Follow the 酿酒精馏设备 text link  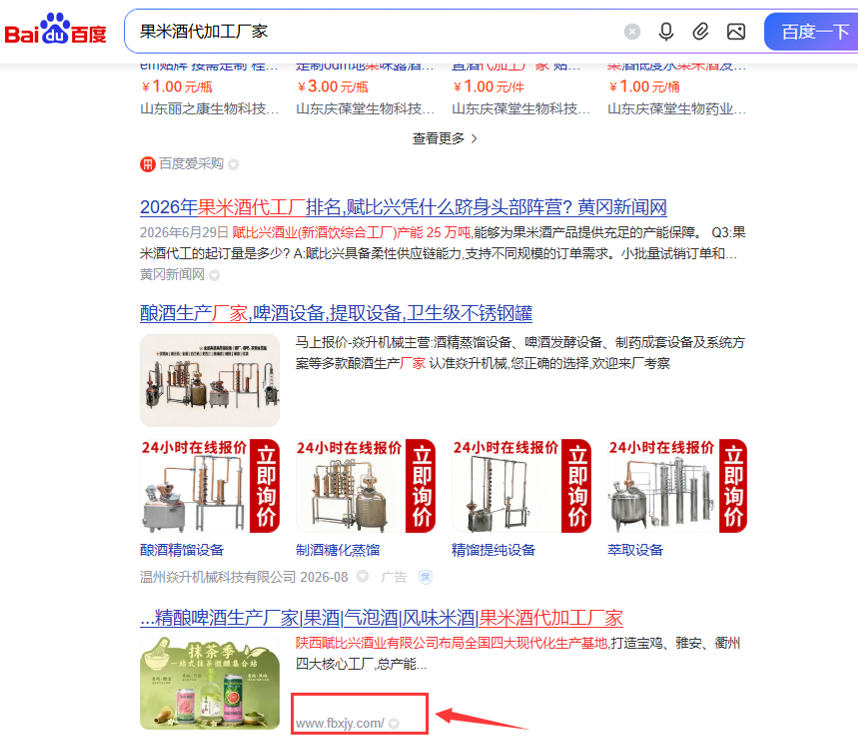click(x=182, y=550)
